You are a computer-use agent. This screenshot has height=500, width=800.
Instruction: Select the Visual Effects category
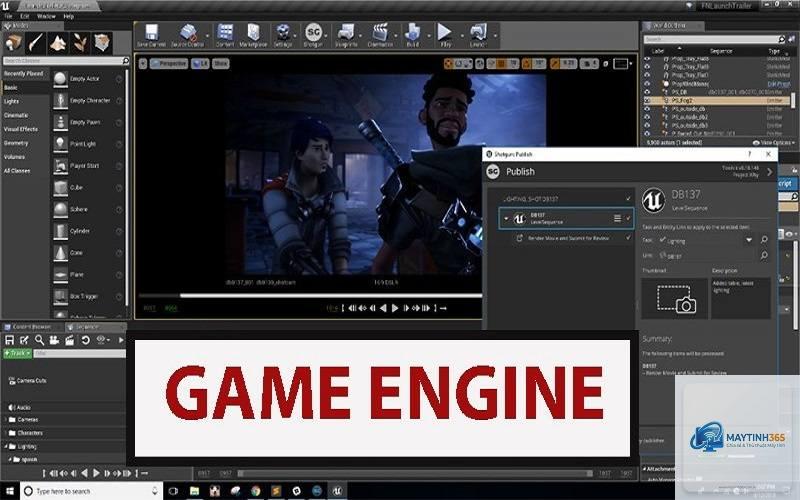[x=20, y=129]
